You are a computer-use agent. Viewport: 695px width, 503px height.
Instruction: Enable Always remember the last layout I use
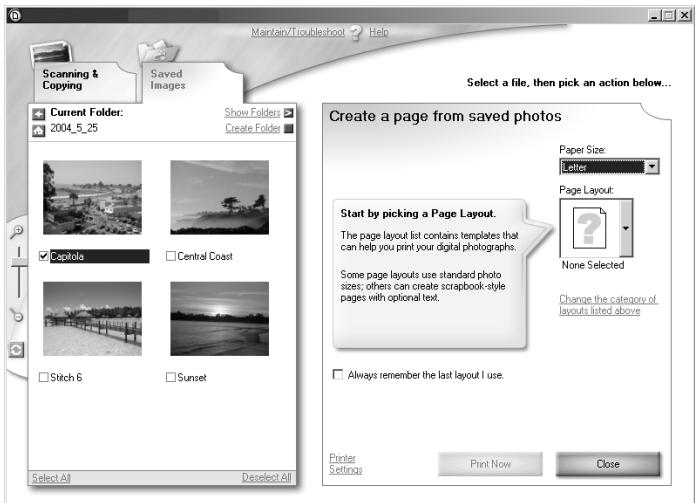point(338,374)
